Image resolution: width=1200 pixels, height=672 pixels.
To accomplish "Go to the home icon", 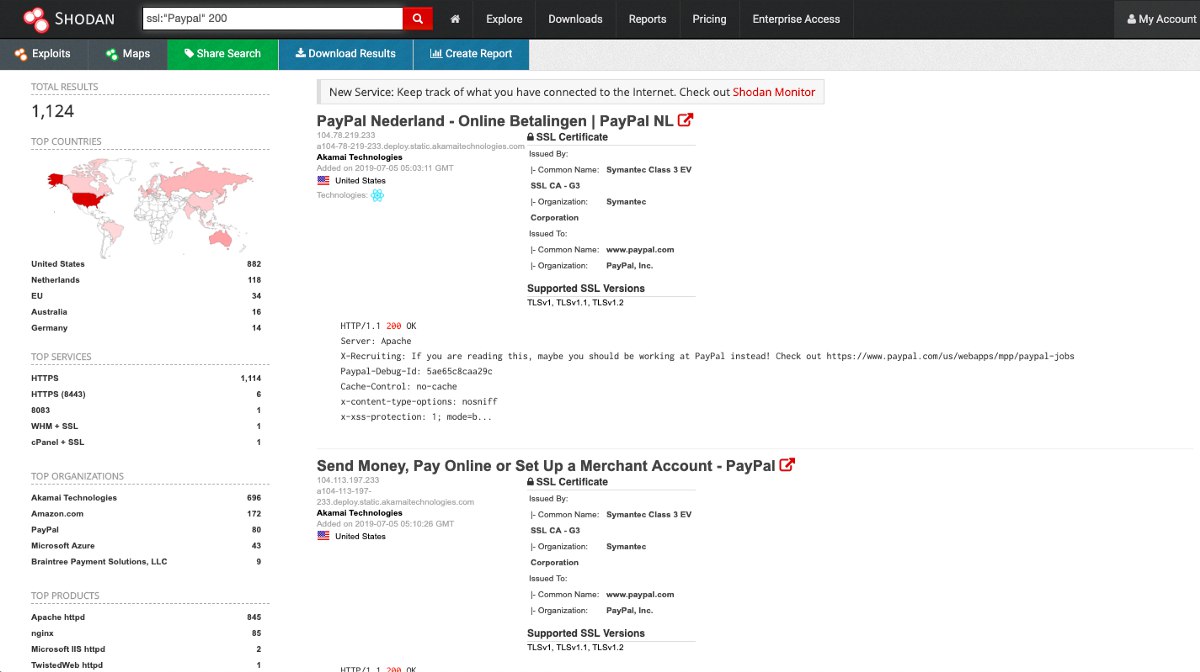I will point(455,19).
